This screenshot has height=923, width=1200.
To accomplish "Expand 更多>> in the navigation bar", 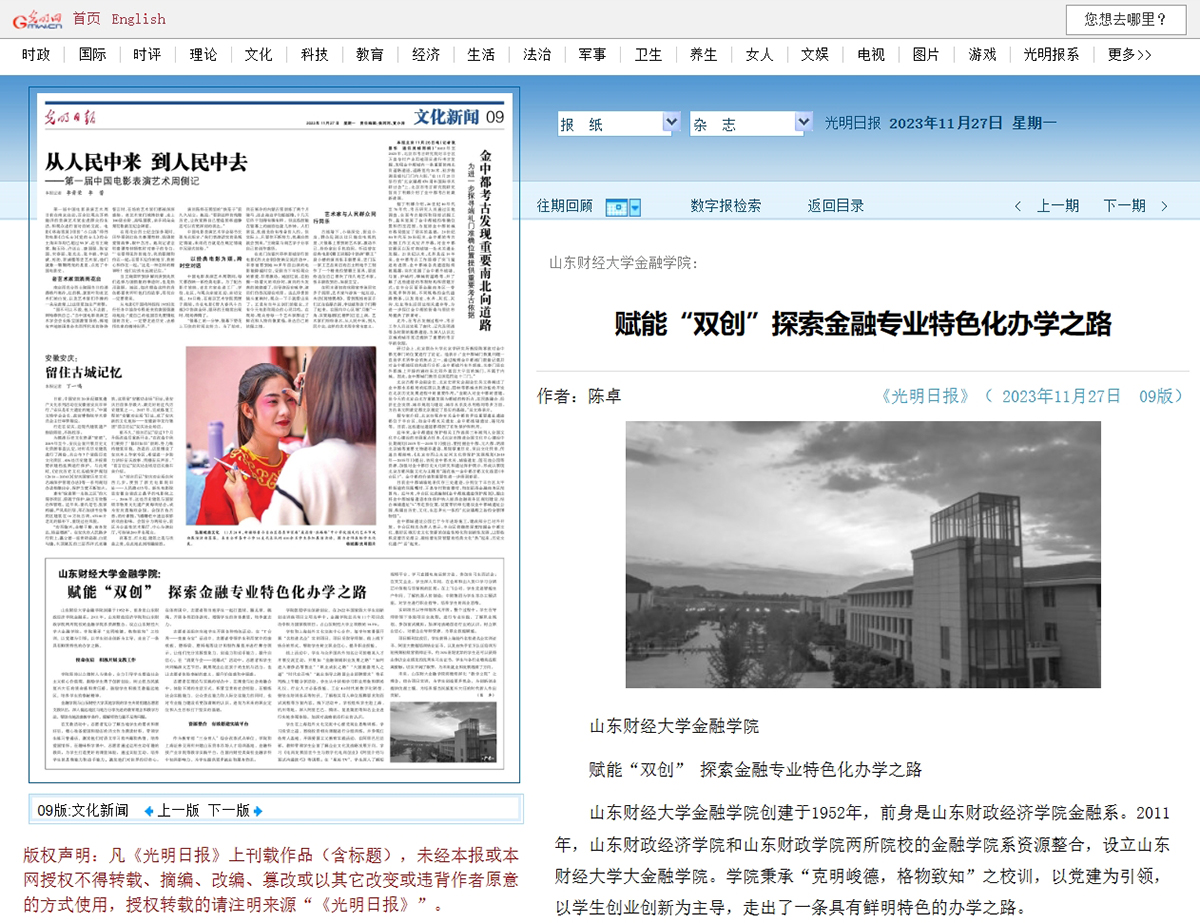I will pos(1129,55).
